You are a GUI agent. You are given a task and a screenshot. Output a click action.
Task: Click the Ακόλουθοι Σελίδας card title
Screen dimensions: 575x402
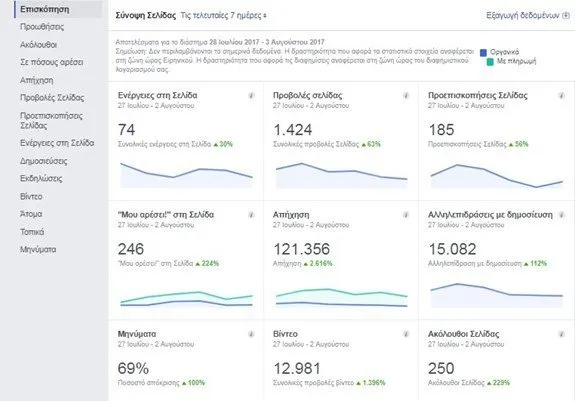[x=464, y=334]
